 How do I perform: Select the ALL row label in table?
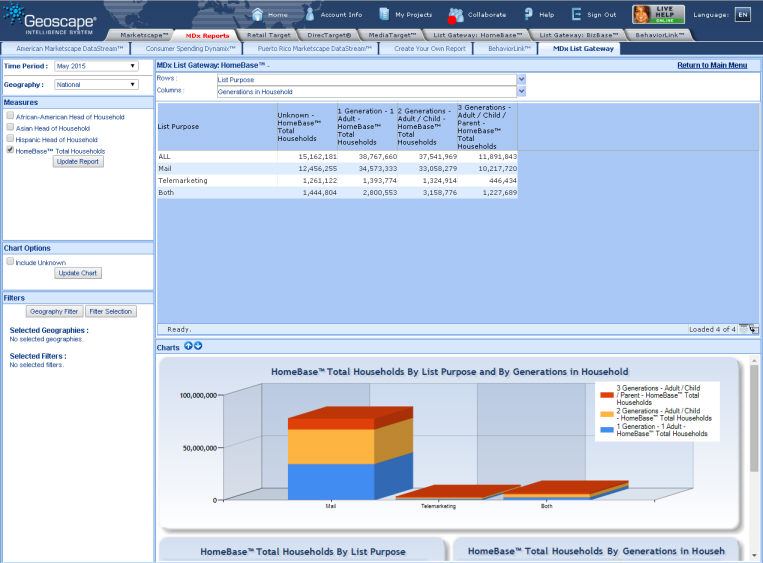click(x=164, y=157)
